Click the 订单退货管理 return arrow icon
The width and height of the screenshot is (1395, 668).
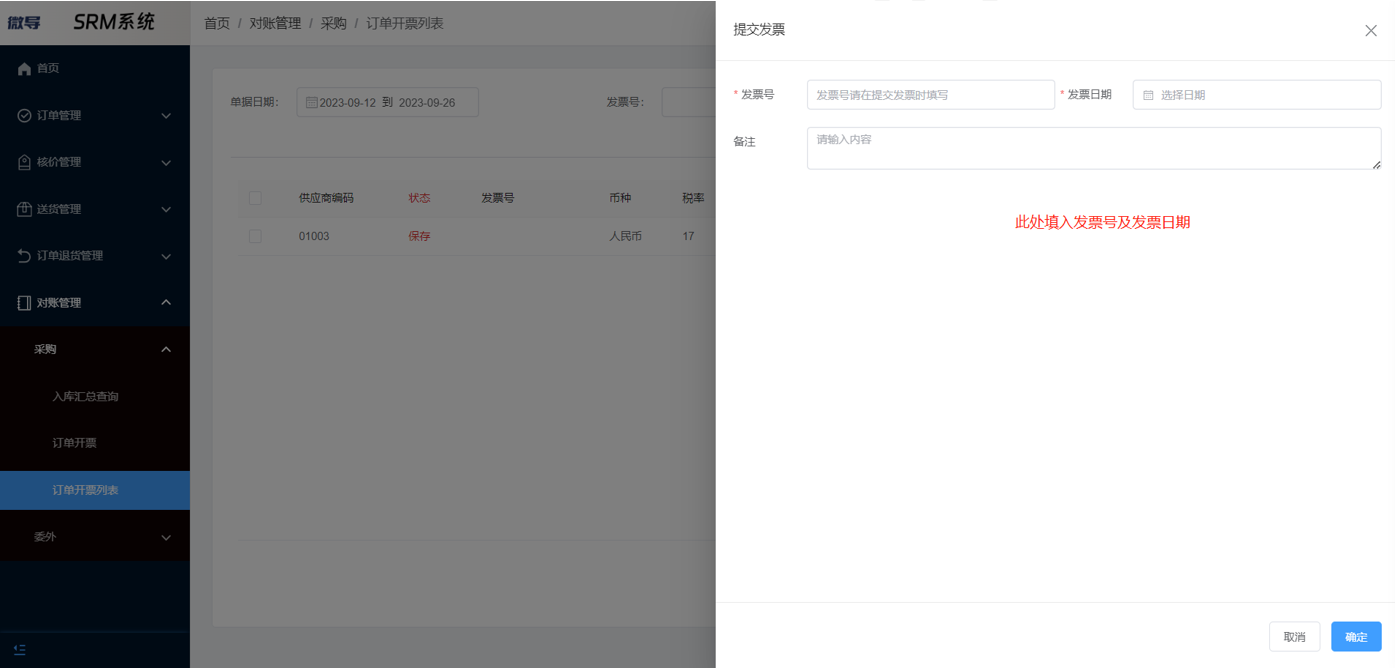click(x=22, y=255)
